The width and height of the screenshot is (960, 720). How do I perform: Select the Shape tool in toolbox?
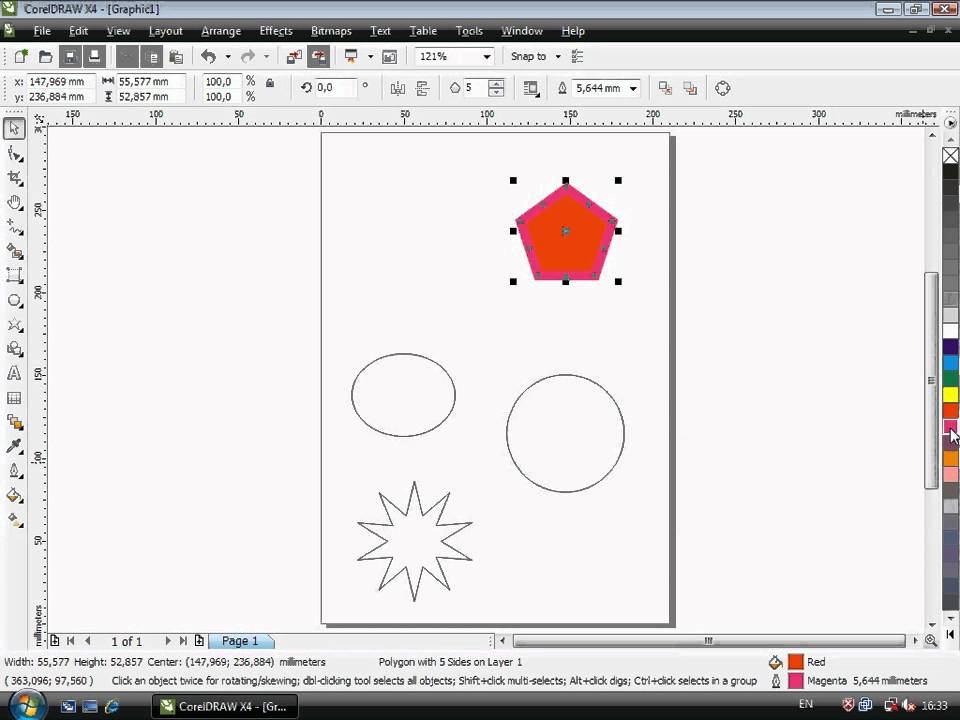pos(14,153)
